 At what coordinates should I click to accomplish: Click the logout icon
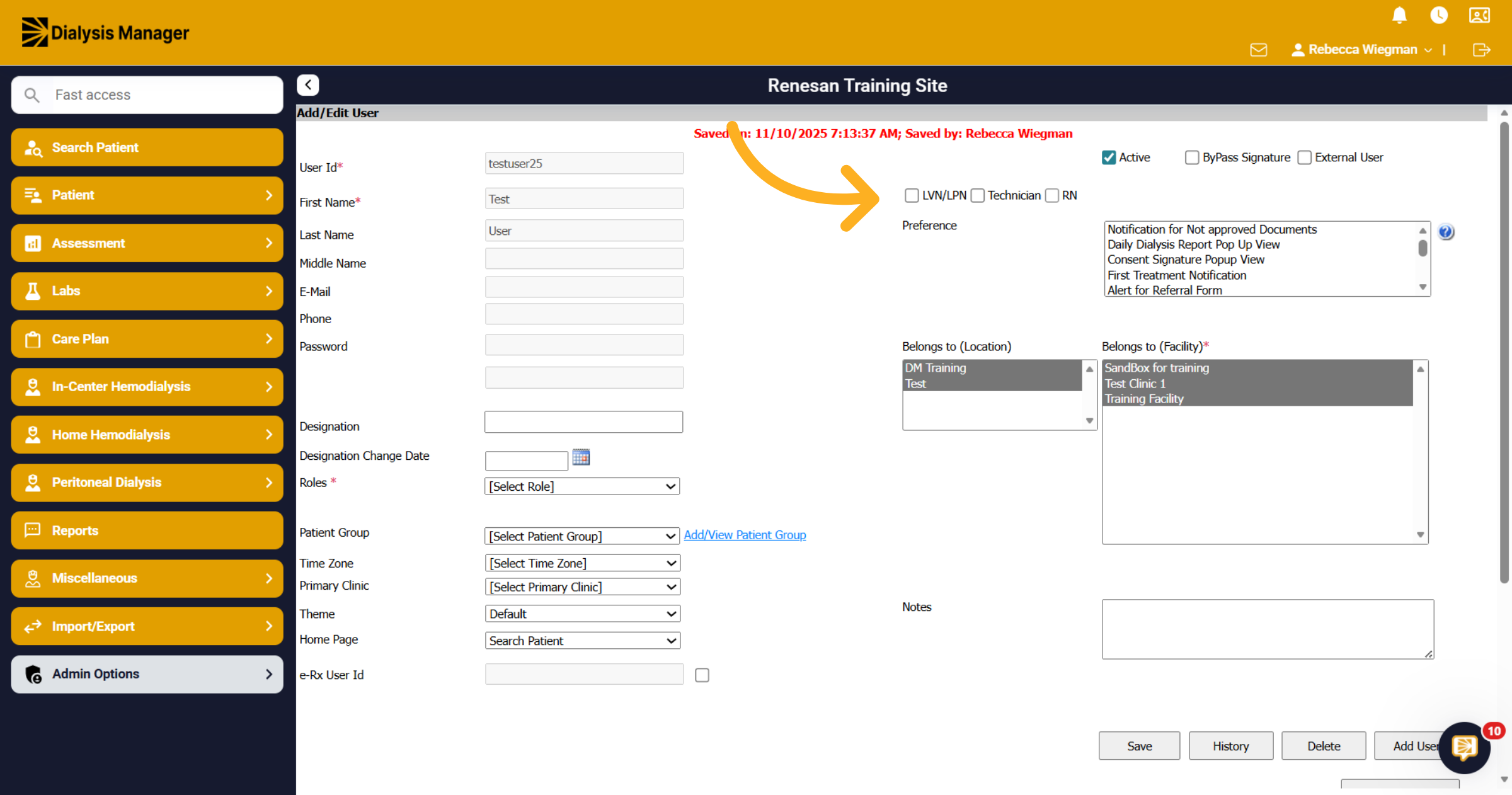pyautogui.click(x=1481, y=50)
